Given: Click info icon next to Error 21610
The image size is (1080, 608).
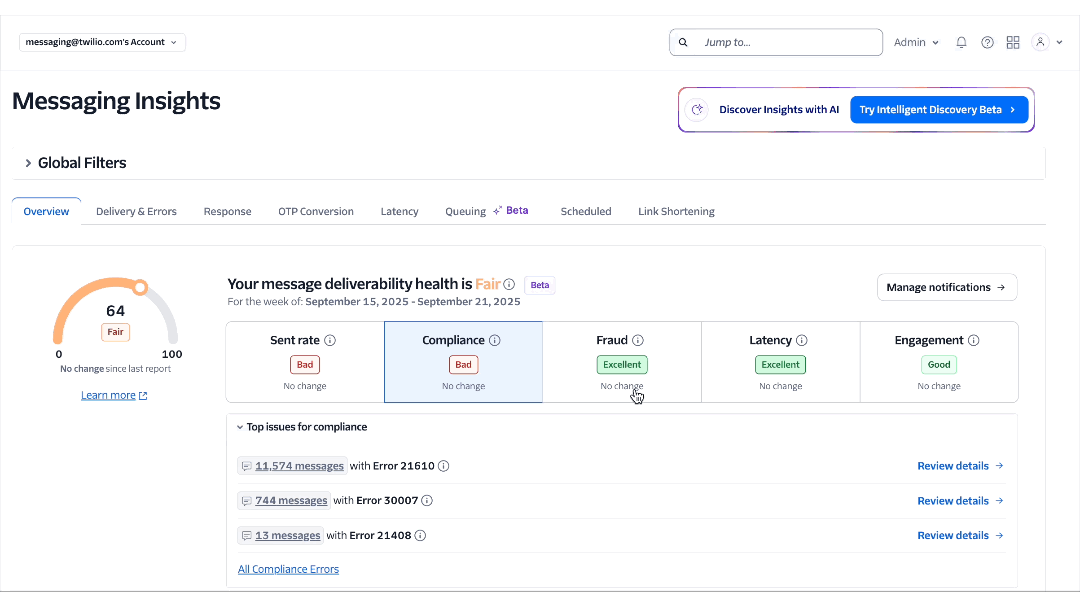Looking at the screenshot, I should pyautogui.click(x=444, y=466).
